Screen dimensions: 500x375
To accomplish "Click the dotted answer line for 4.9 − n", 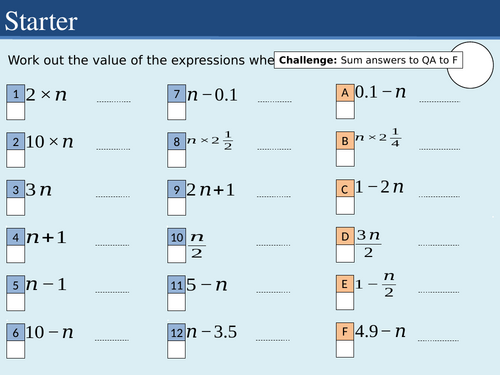I will [438, 340].
